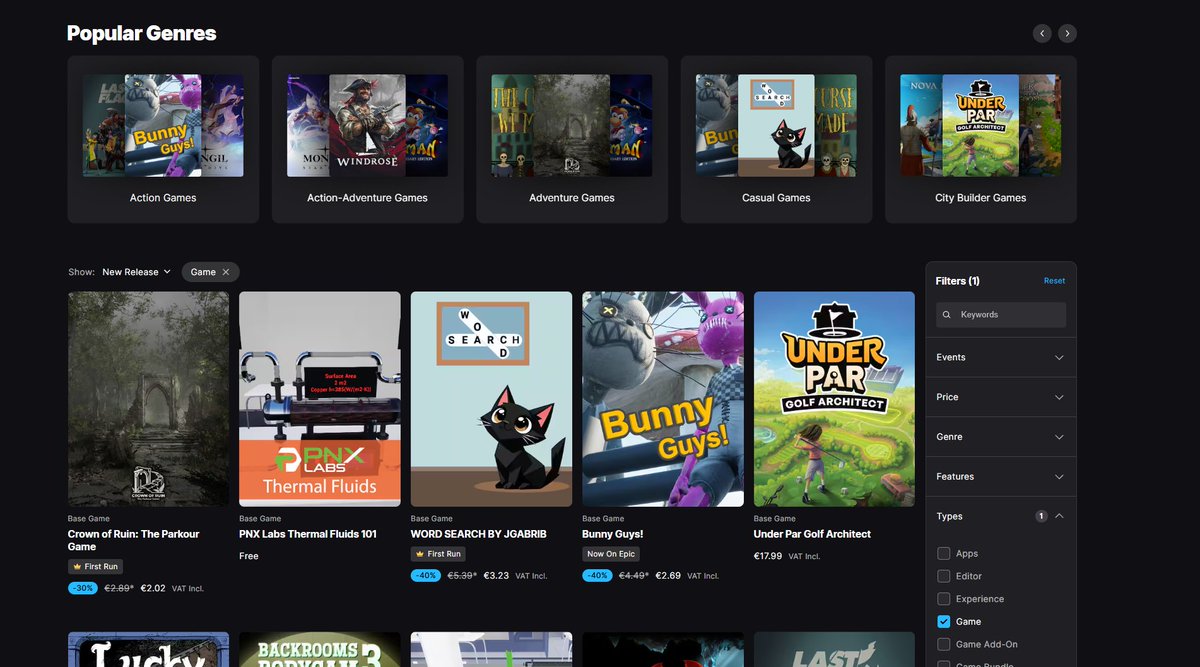Enable the Editor type checkbox

tap(944, 576)
